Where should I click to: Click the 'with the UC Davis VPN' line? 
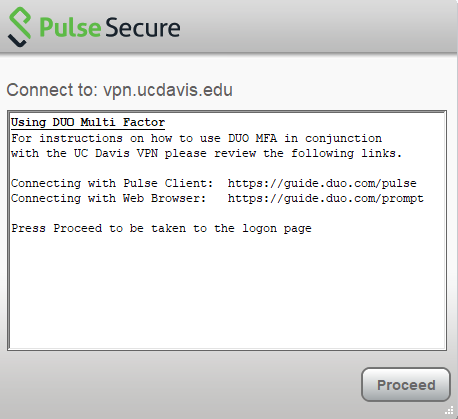pos(207,153)
